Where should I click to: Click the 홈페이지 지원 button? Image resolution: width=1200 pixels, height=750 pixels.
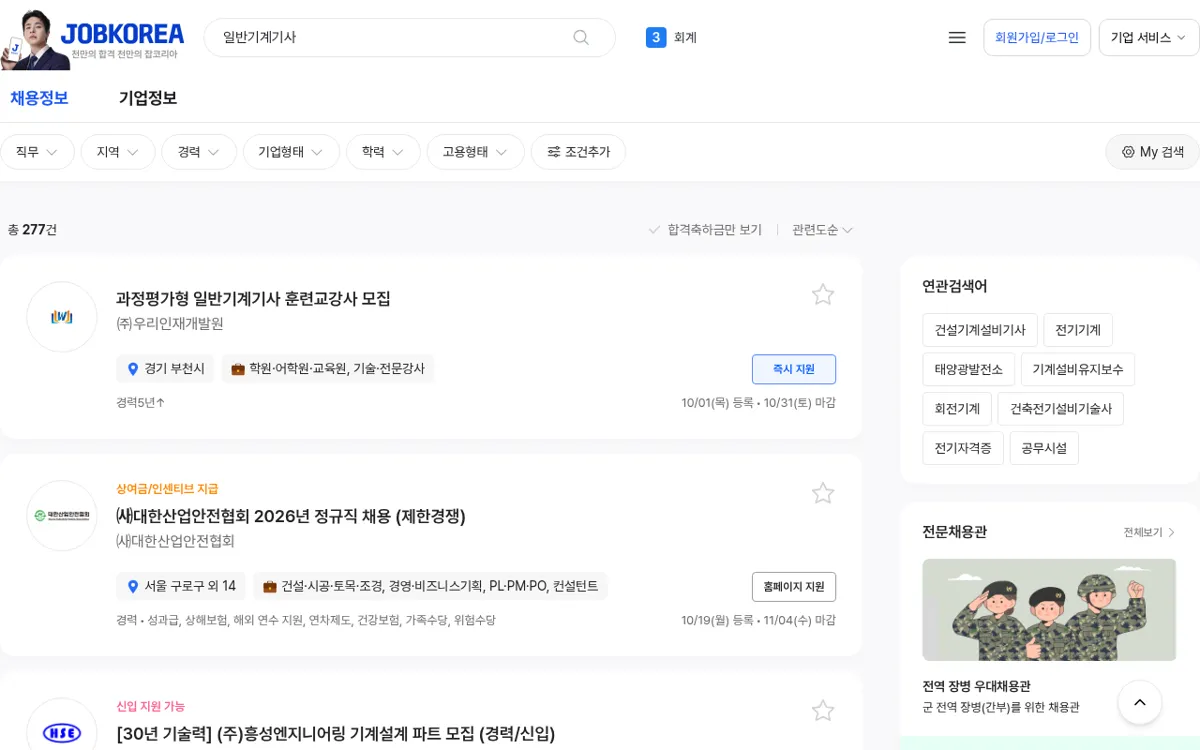(x=794, y=587)
